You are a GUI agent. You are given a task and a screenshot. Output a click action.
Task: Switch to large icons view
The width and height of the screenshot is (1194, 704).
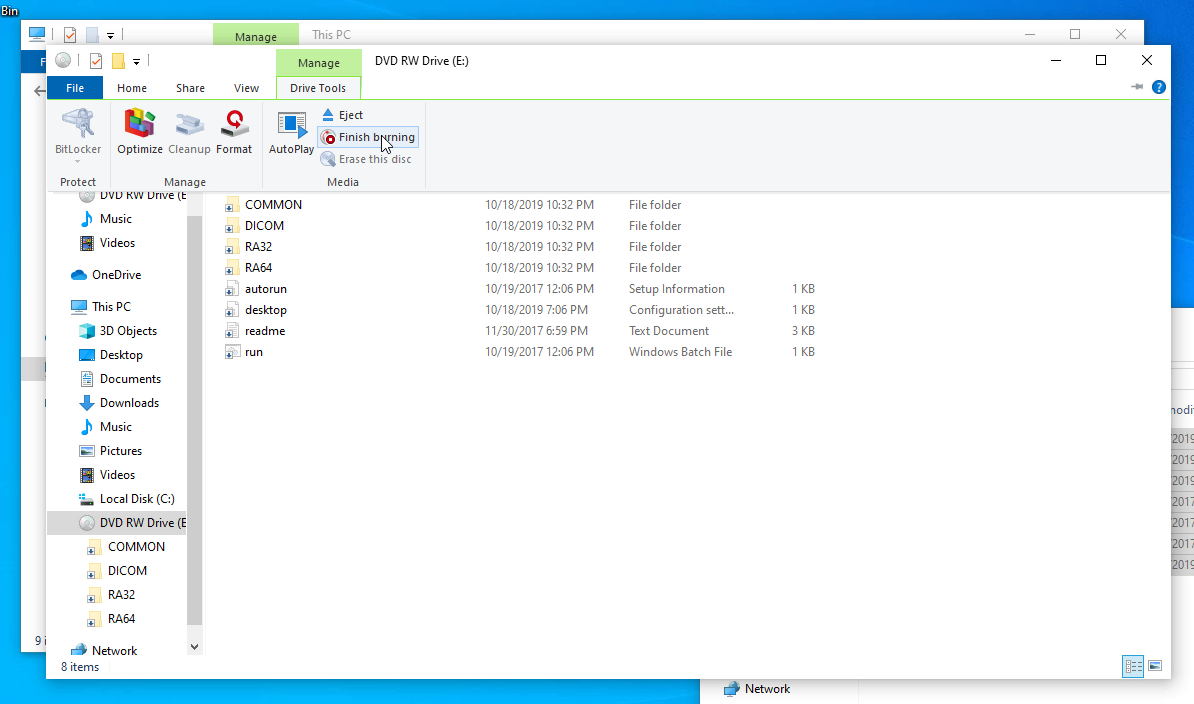(x=1155, y=666)
